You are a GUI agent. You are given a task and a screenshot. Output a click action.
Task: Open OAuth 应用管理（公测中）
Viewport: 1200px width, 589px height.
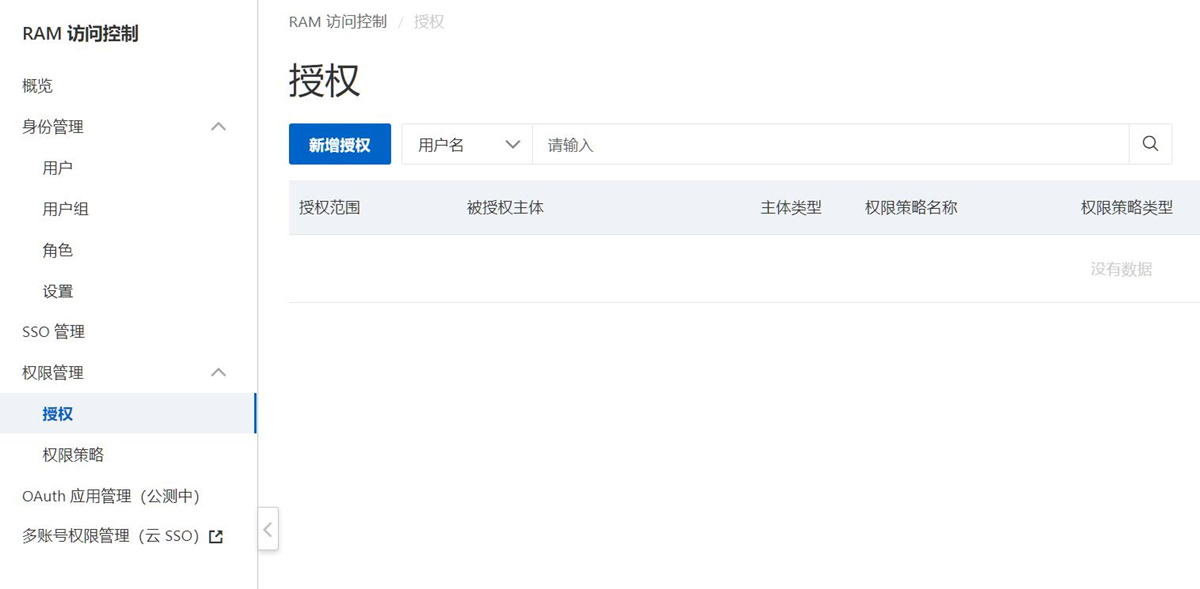point(111,496)
